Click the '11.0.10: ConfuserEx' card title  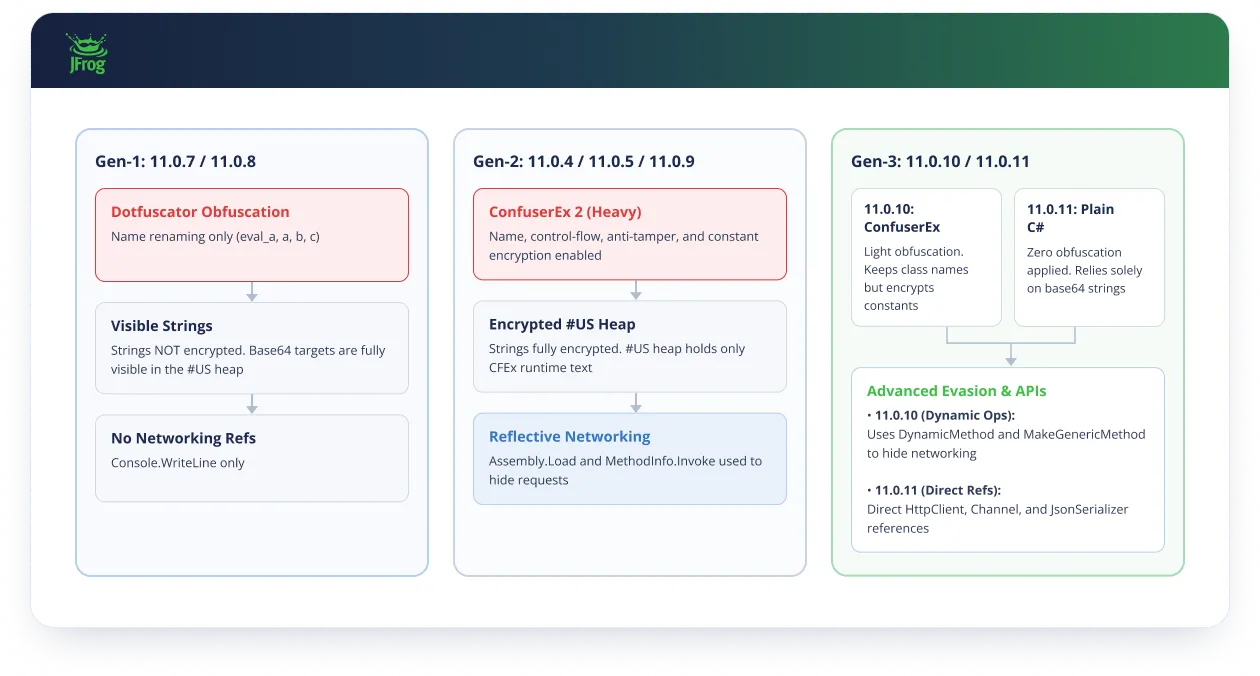(902, 218)
